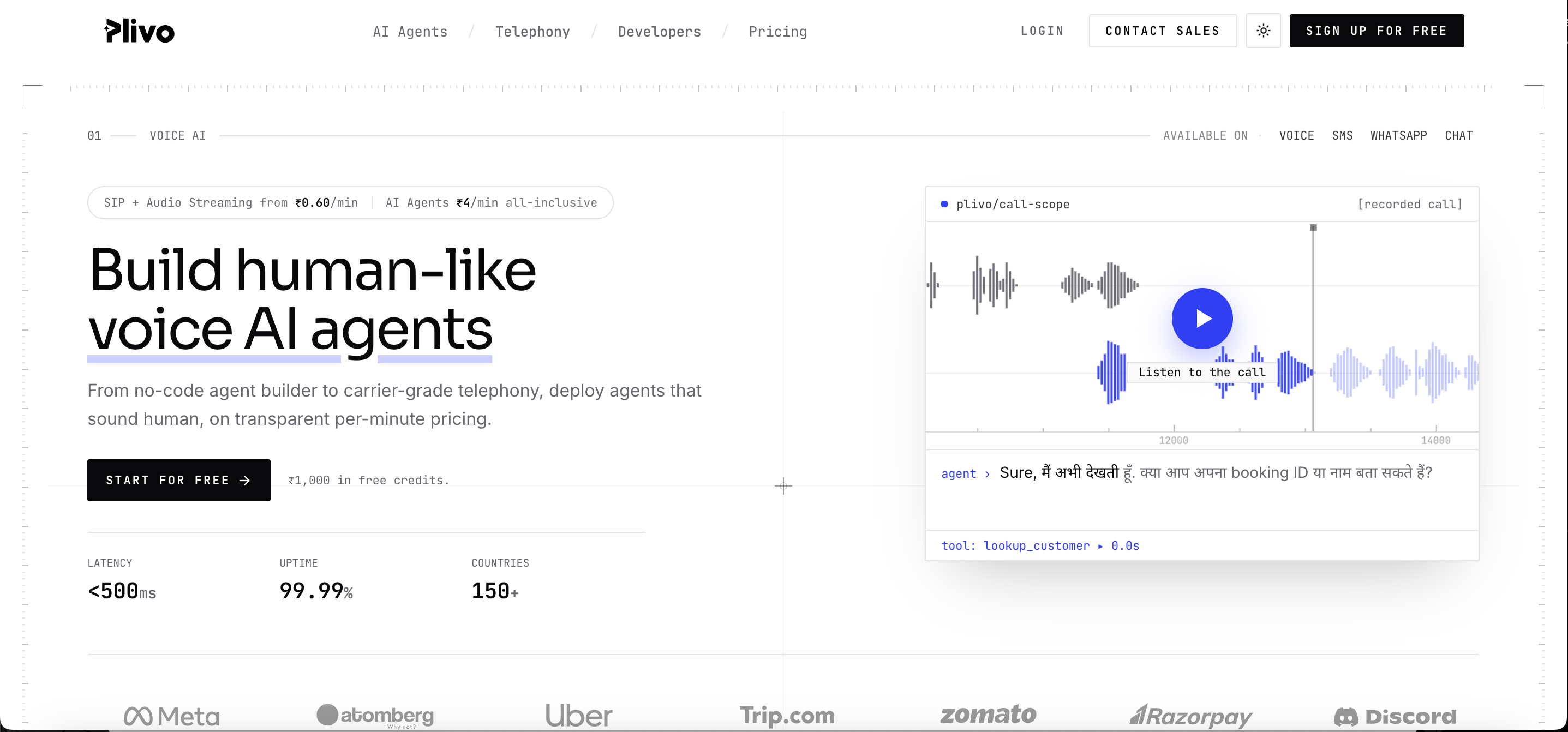Click the 12000 tick on the timeline
Screen dimensions: 1568x732
[x=1173, y=439]
